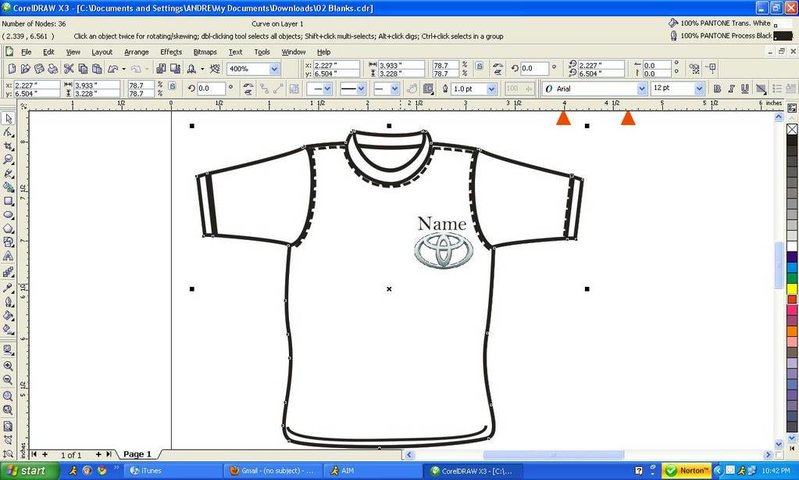
Task: Select the Interactive Blend tool
Action: click(x=8, y=273)
